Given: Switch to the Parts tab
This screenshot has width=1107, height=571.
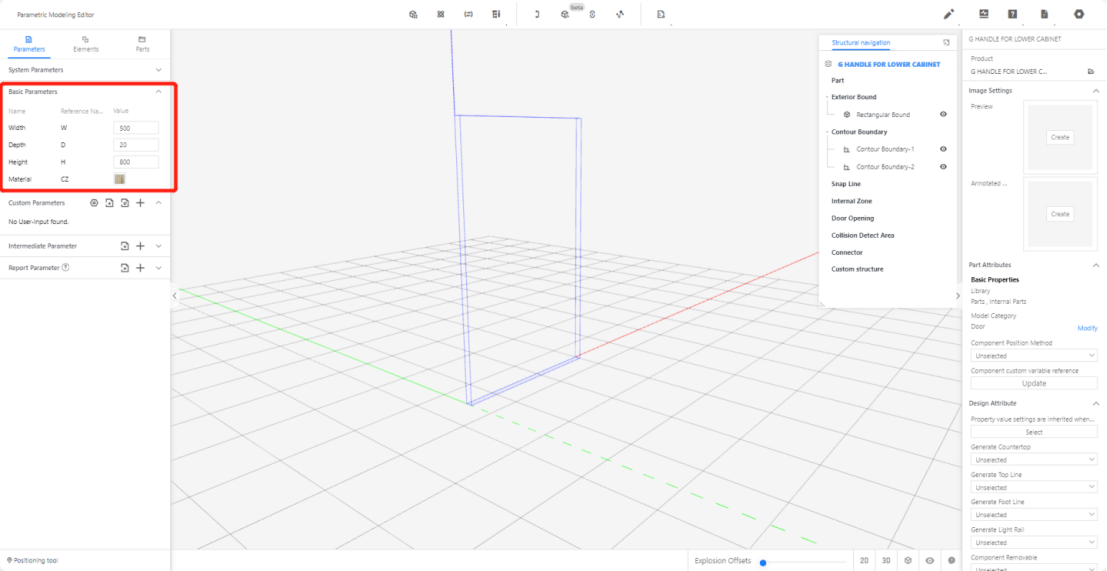Looking at the screenshot, I should point(142,43).
